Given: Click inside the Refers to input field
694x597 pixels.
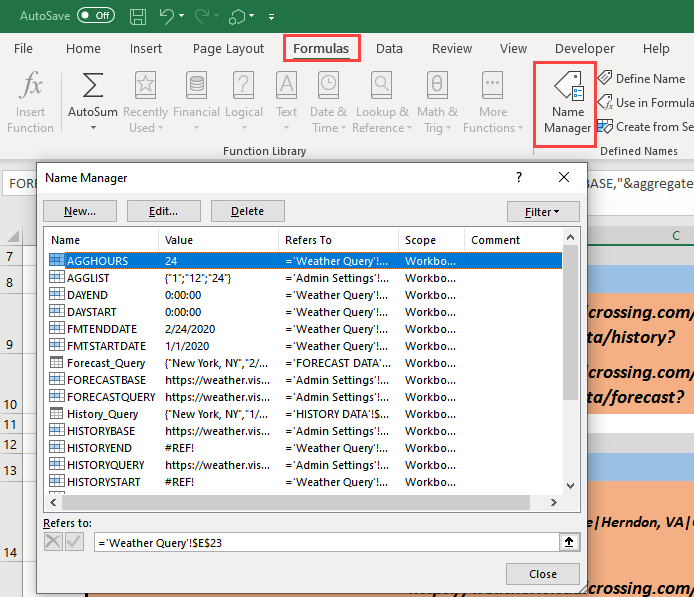Looking at the screenshot, I should pos(320,542).
